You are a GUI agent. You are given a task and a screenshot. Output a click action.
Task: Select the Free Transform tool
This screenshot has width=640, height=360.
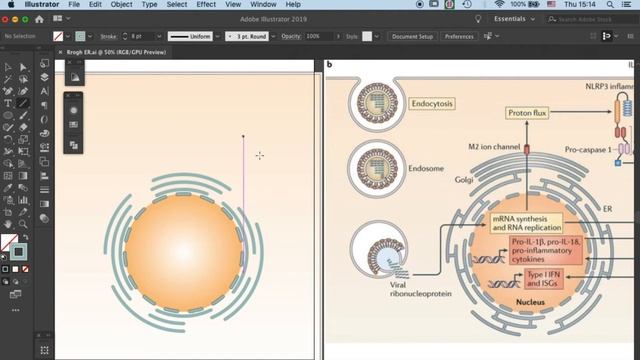tap(23, 152)
